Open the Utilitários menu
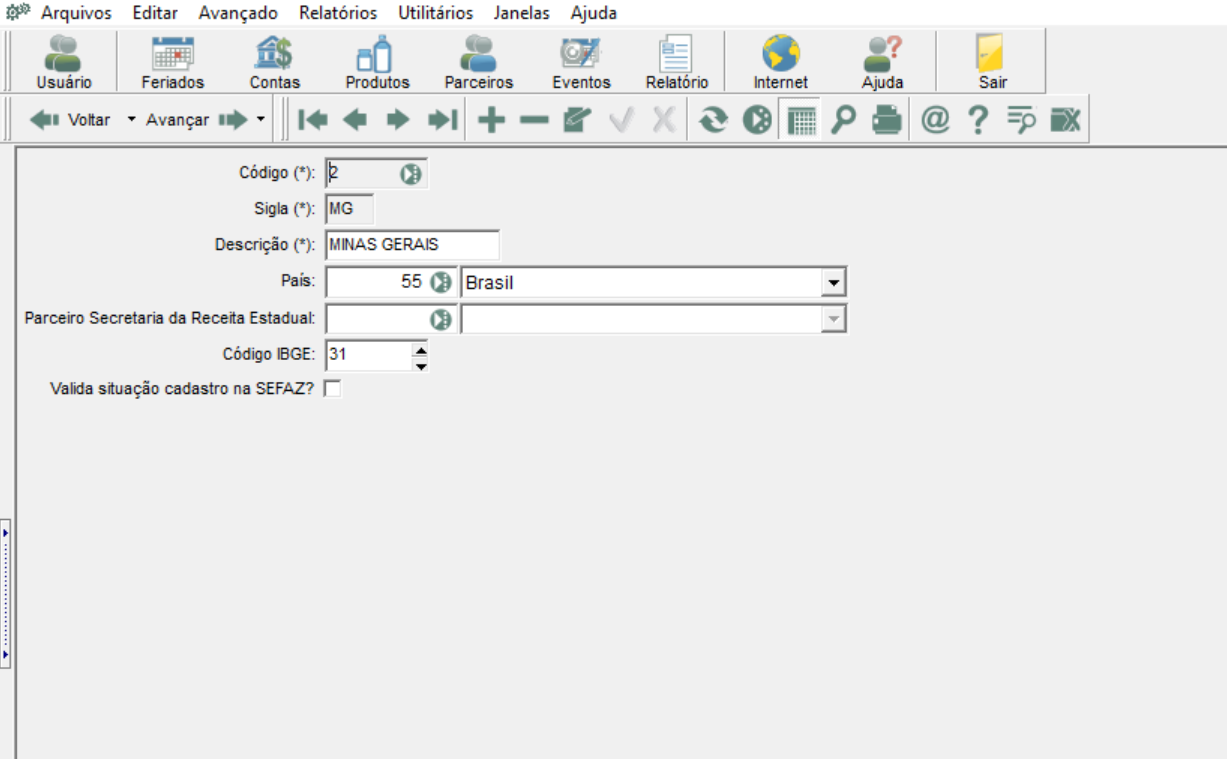 (435, 13)
